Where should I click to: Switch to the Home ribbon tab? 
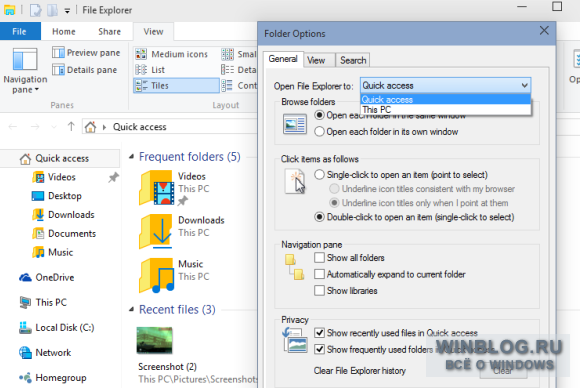pyautogui.click(x=64, y=31)
